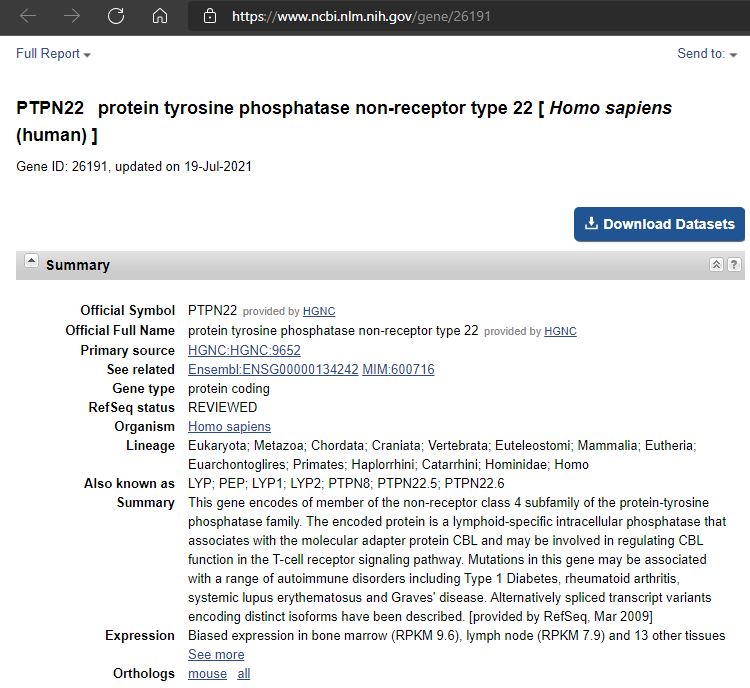Click the browser forward arrow
Image resolution: width=750 pixels, height=688 pixels.
(72, 16)
